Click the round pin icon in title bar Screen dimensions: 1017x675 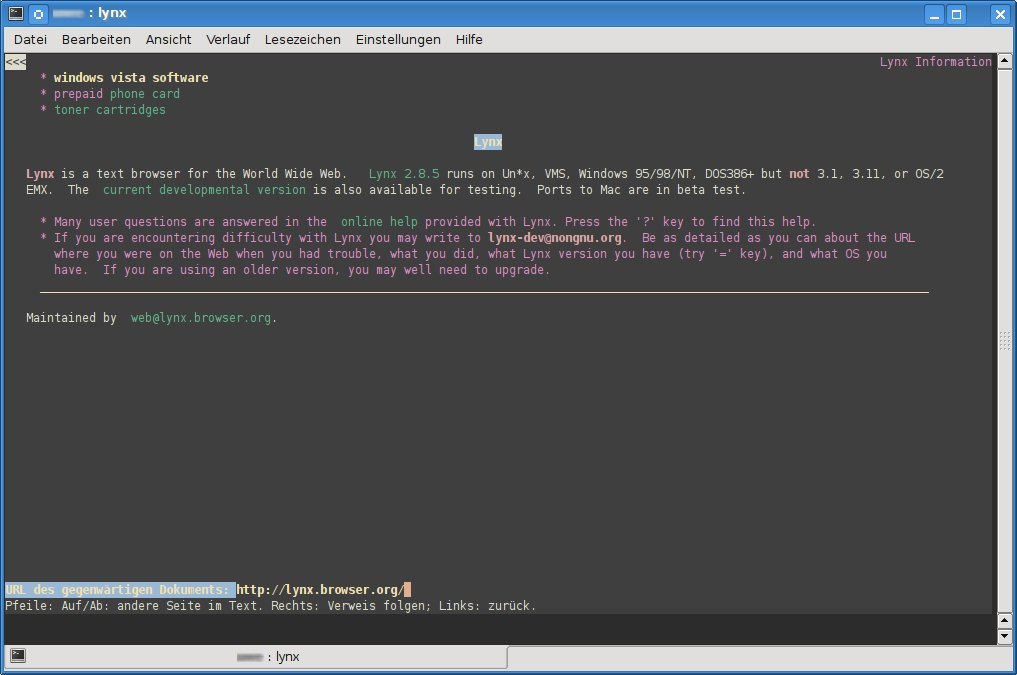pos(38,13)
